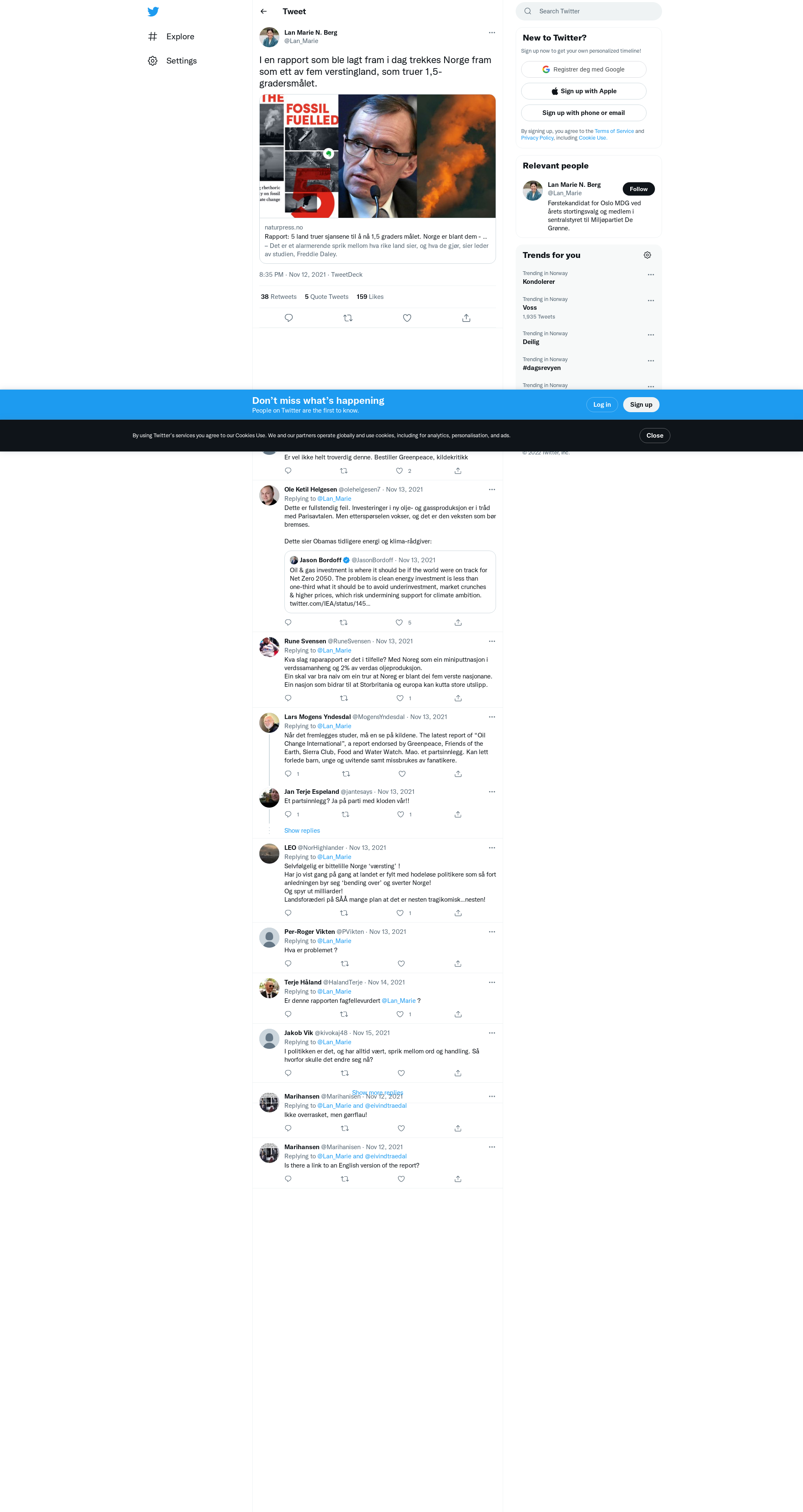Open more options for Voss trend
Viewport: 803px width, 1512px height.
651,301
